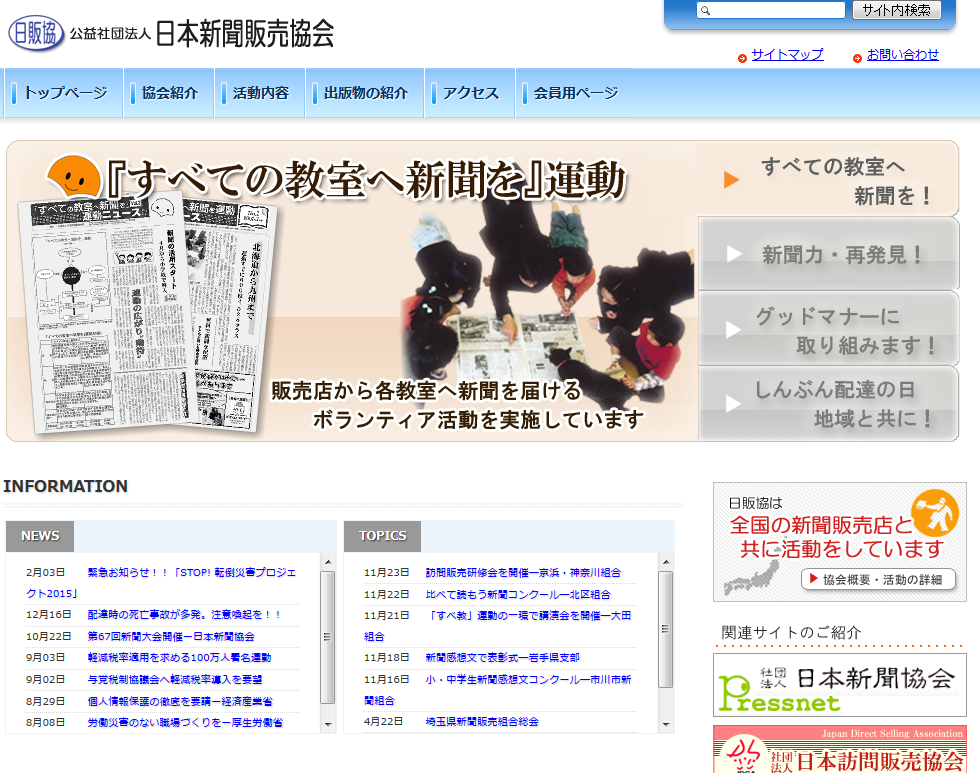Click the NEWS list scroll down arrow
980x773 pixels.
coord(328,724)
